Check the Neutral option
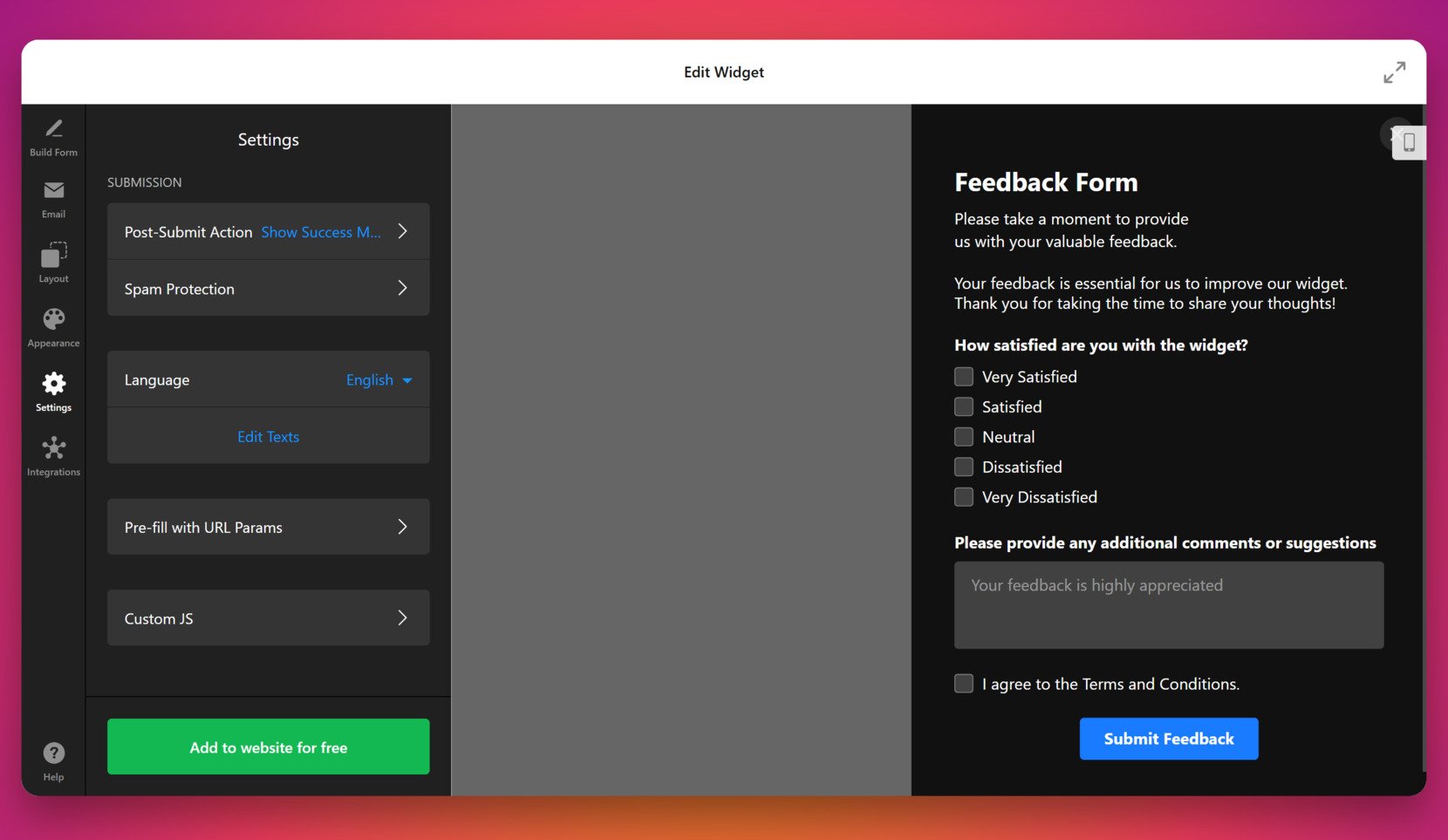The width and height of the screenshot is (1448, 840). (964, 437)
